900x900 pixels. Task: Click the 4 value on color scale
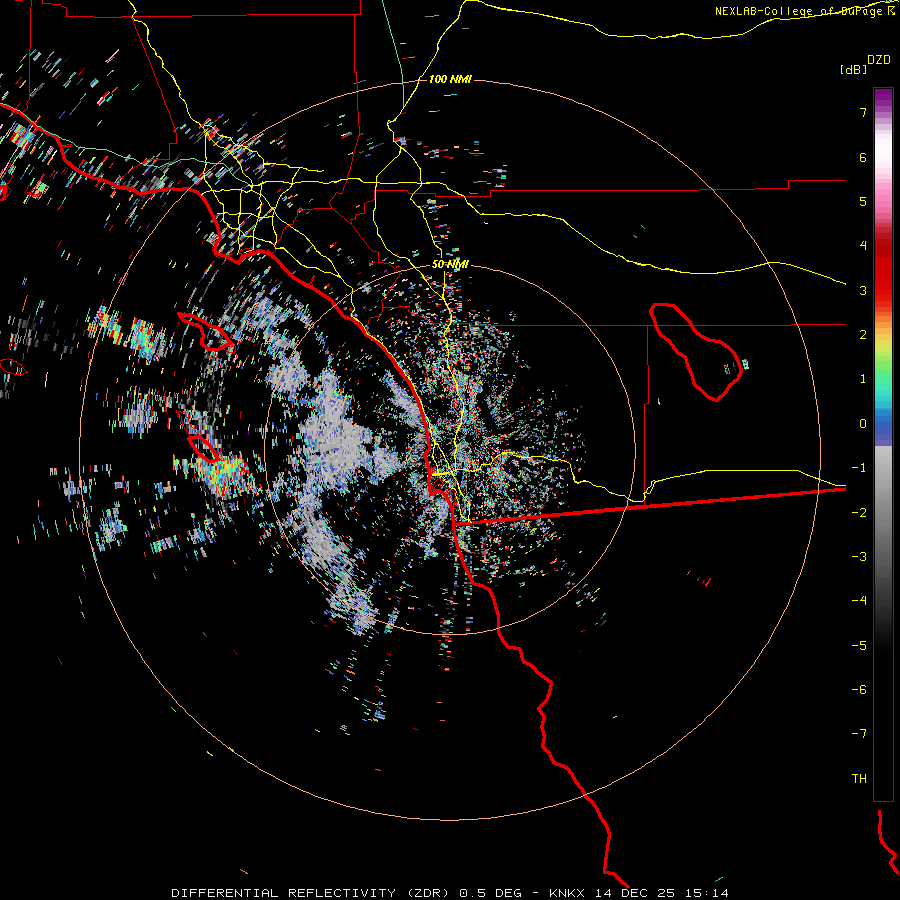click(x=863, y=246)
